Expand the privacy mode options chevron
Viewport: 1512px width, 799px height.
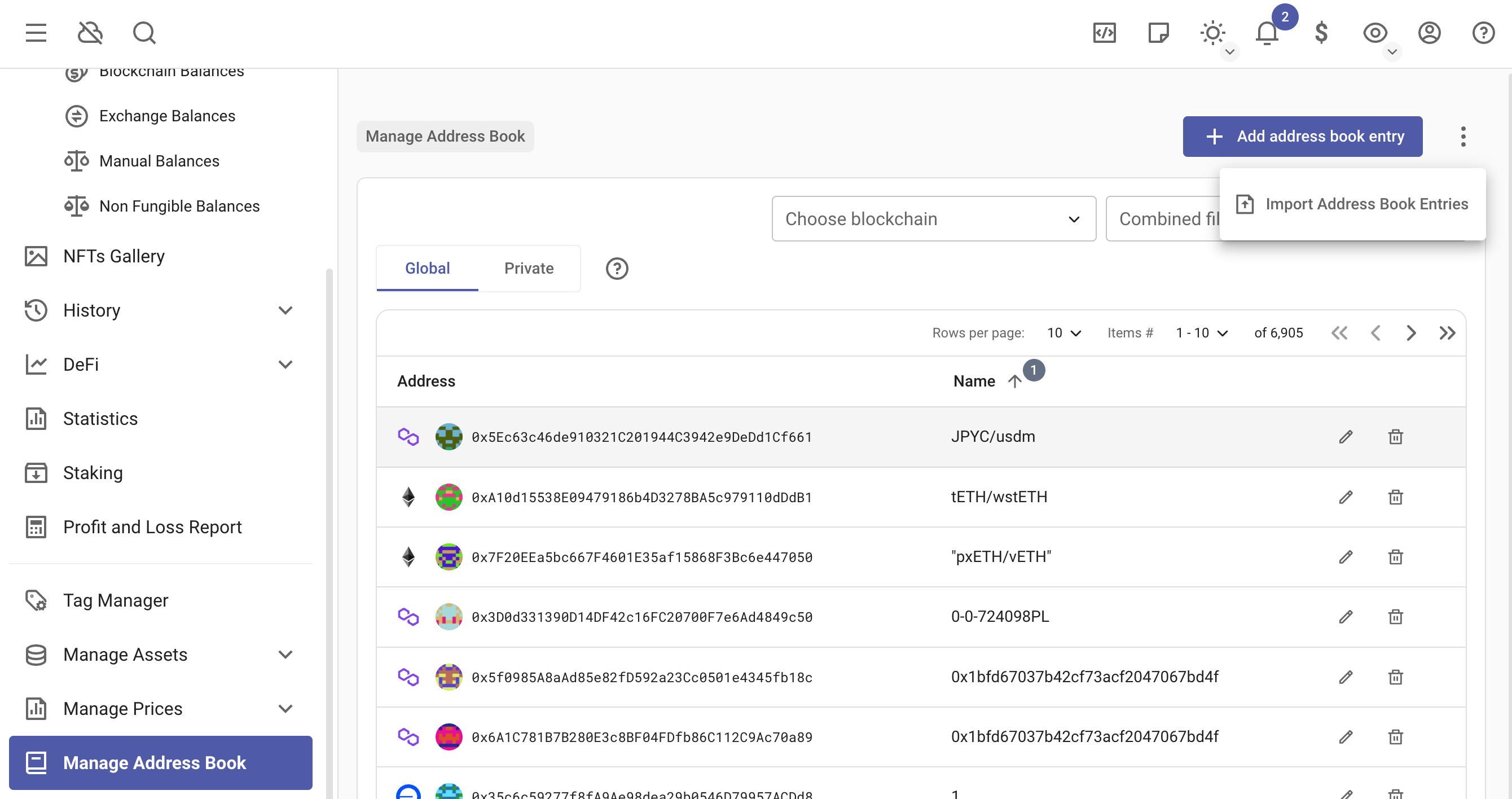[x=1392, y=52]
